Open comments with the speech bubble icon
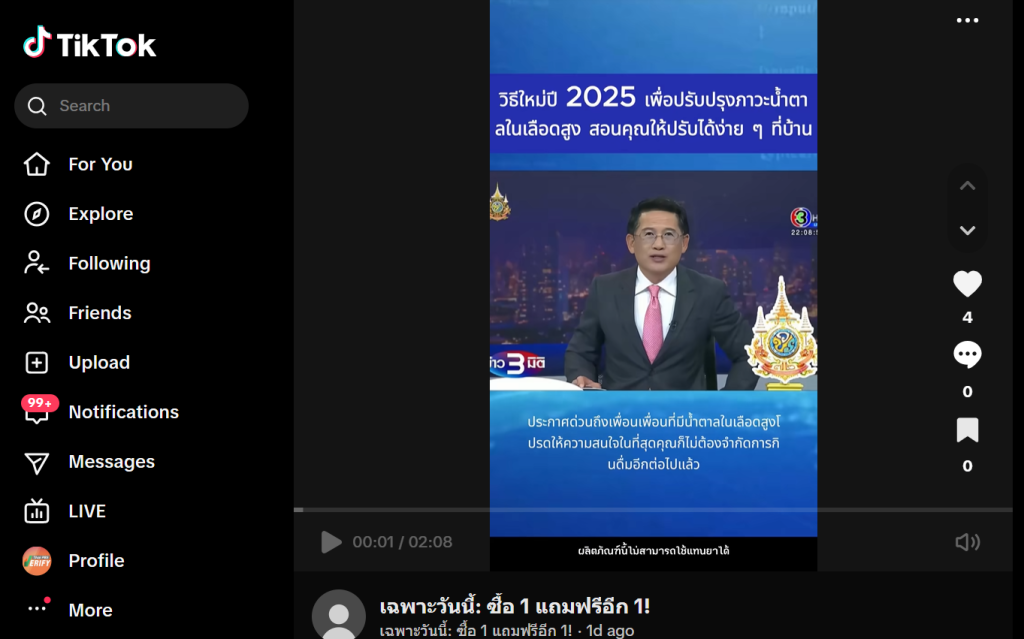 (x=967, y=355)
